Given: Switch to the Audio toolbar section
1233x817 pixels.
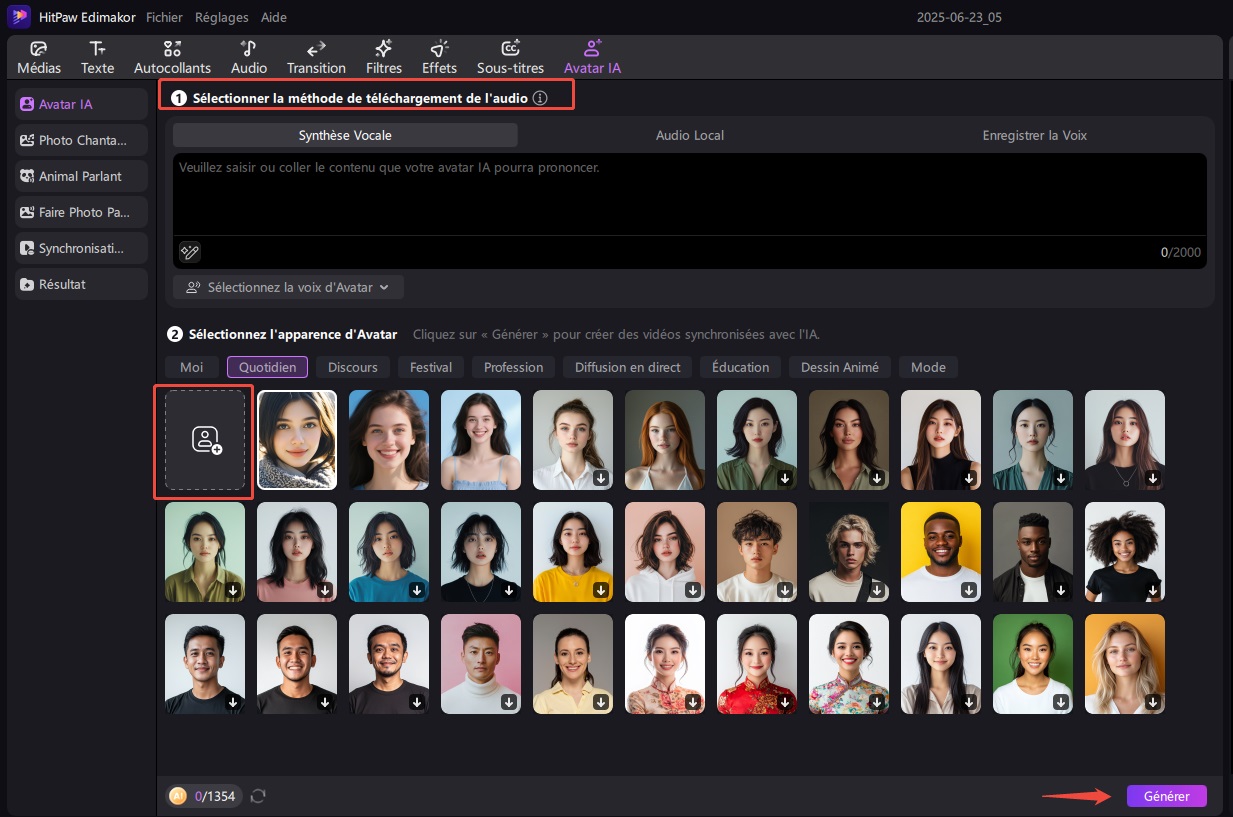Looking at the screenshot, I should 249,58.
